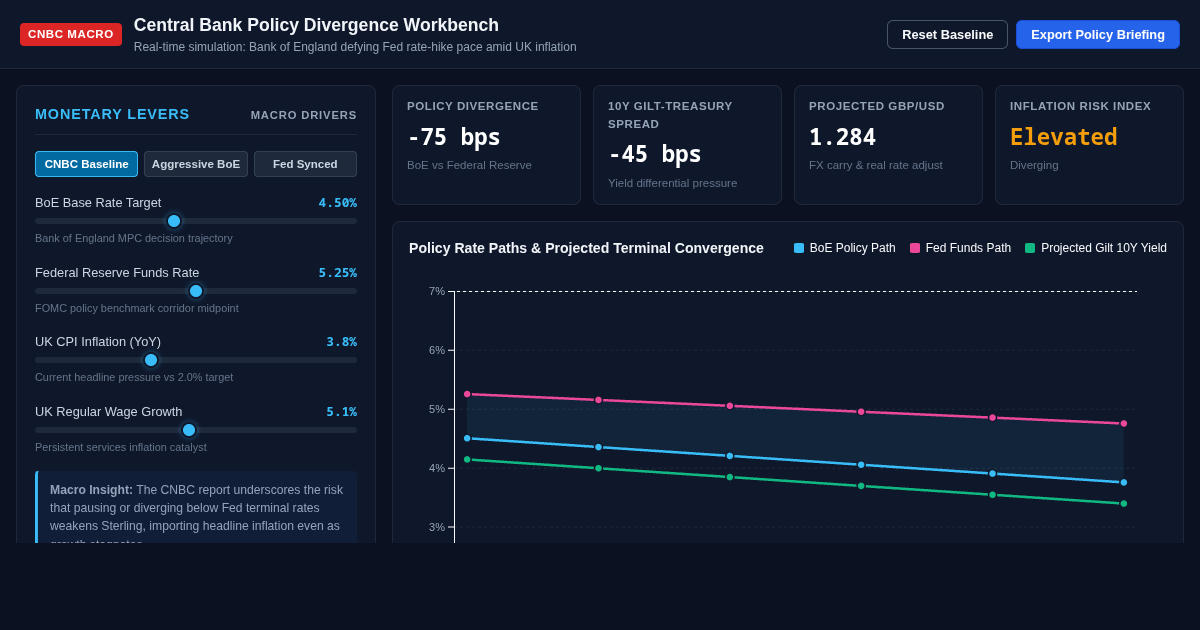Click the 7% y-axis label

437,291
